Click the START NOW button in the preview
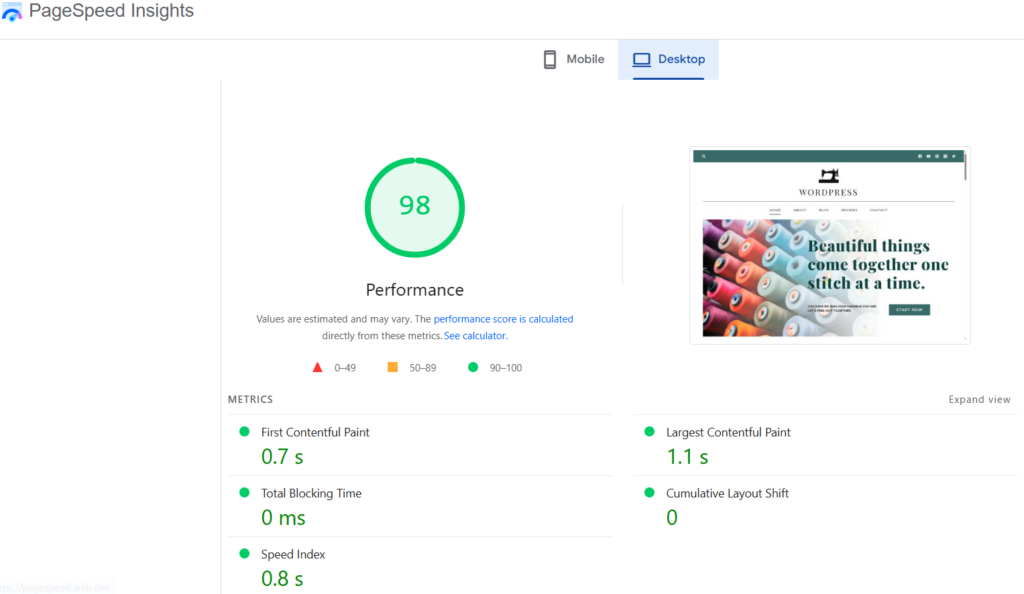Screen dimensions: 1024x594 909,309
